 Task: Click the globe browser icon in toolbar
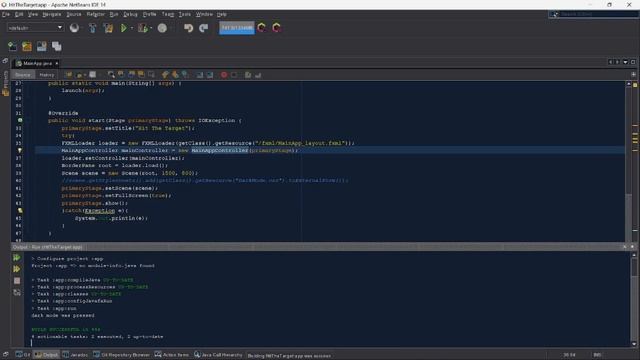click(x=74, y=28)
